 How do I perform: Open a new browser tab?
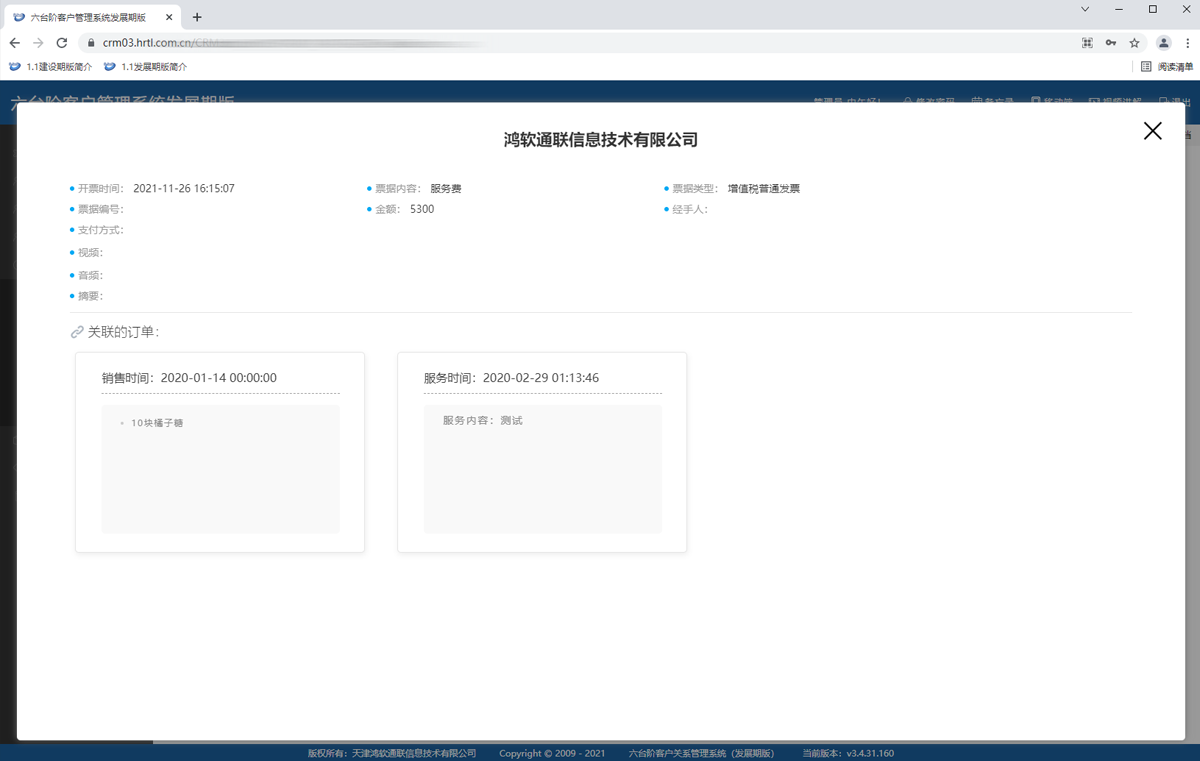[x=197, y=17]
